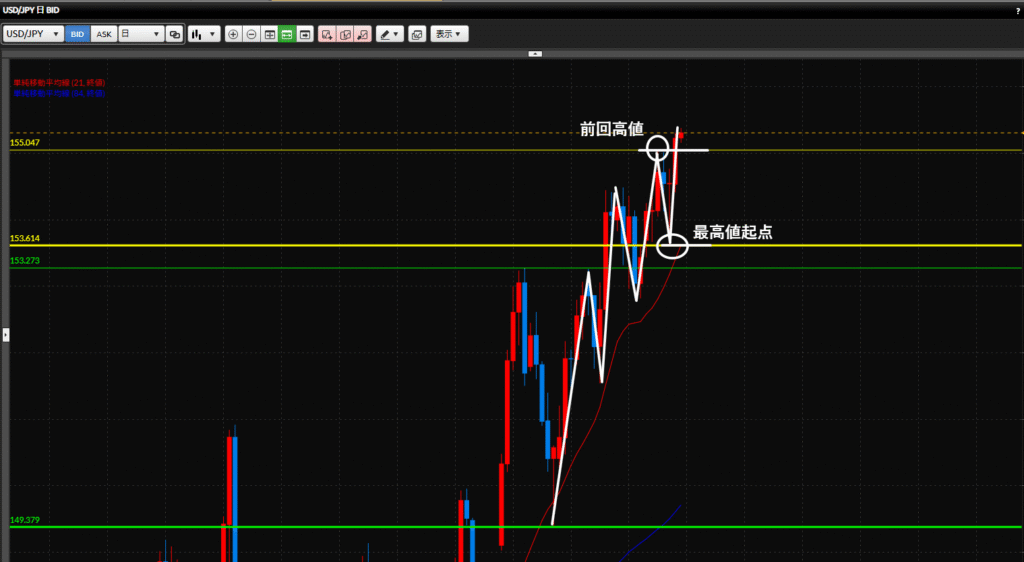Click the grid layout icon
Viewport: 1024px width, 562px height.
269,34
